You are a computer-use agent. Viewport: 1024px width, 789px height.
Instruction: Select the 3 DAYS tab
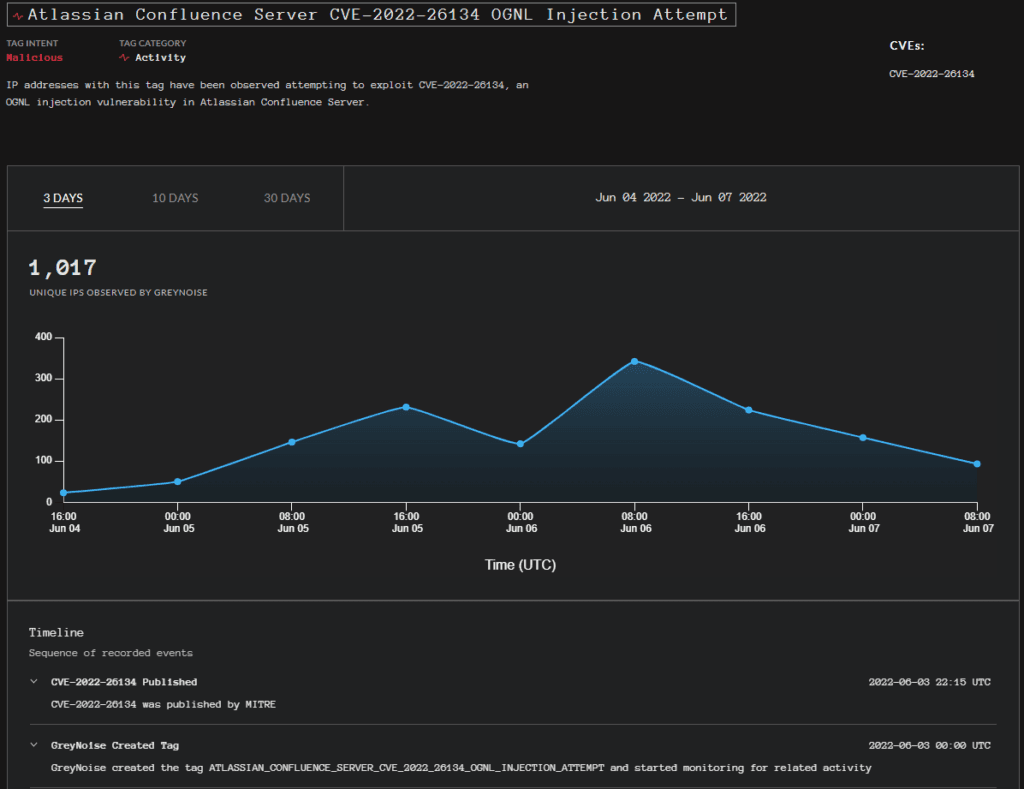(x=63, y=198)
